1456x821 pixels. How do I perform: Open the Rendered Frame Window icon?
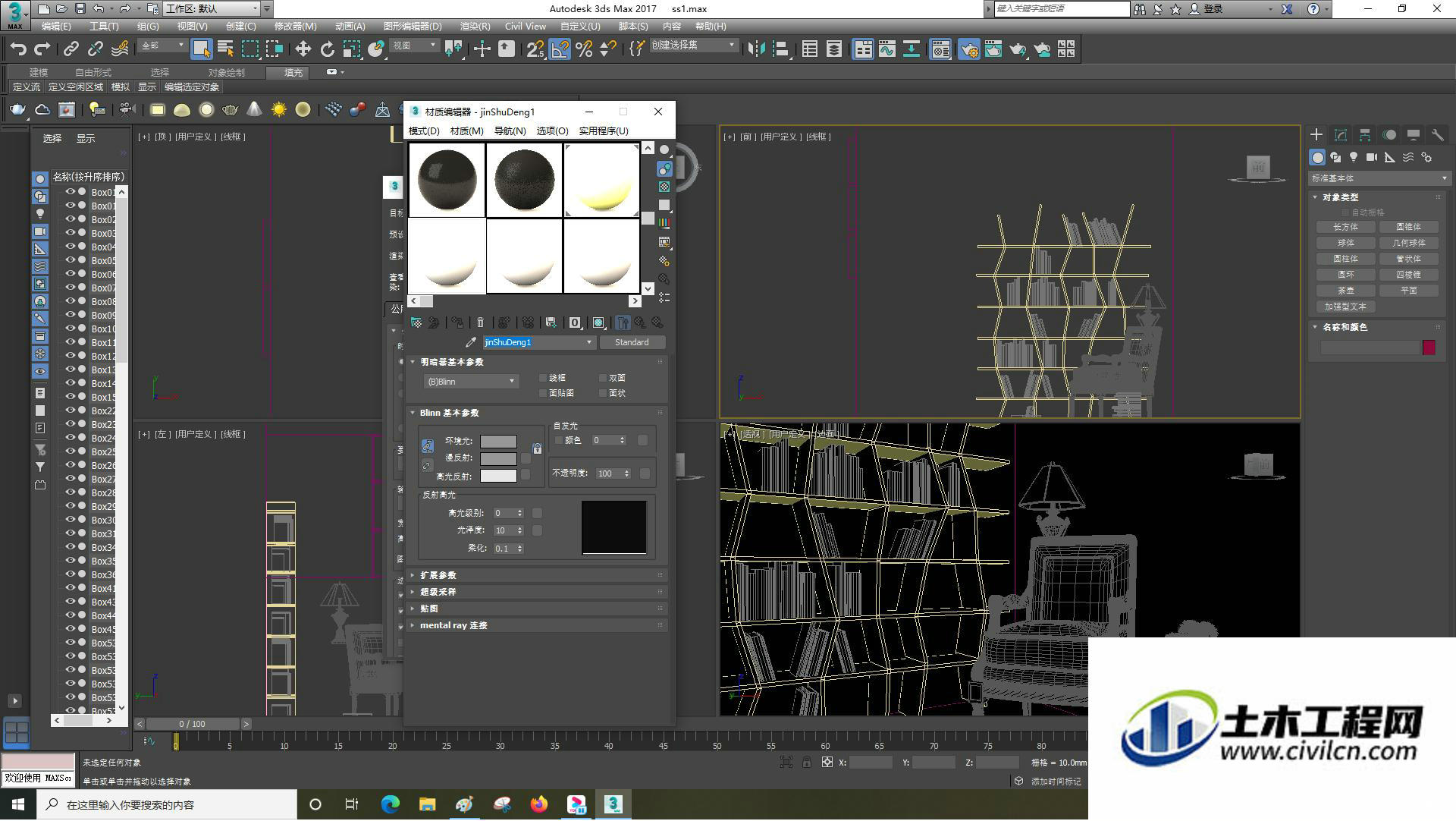pos(993,49)
